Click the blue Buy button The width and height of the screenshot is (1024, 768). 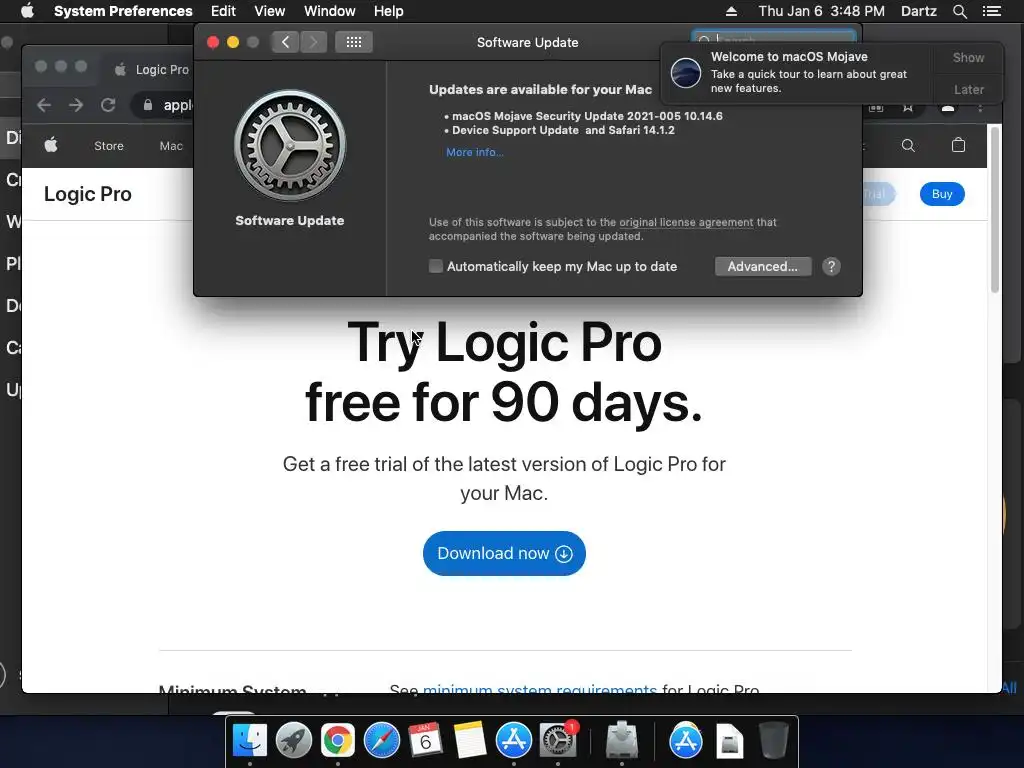pos(942,194)
